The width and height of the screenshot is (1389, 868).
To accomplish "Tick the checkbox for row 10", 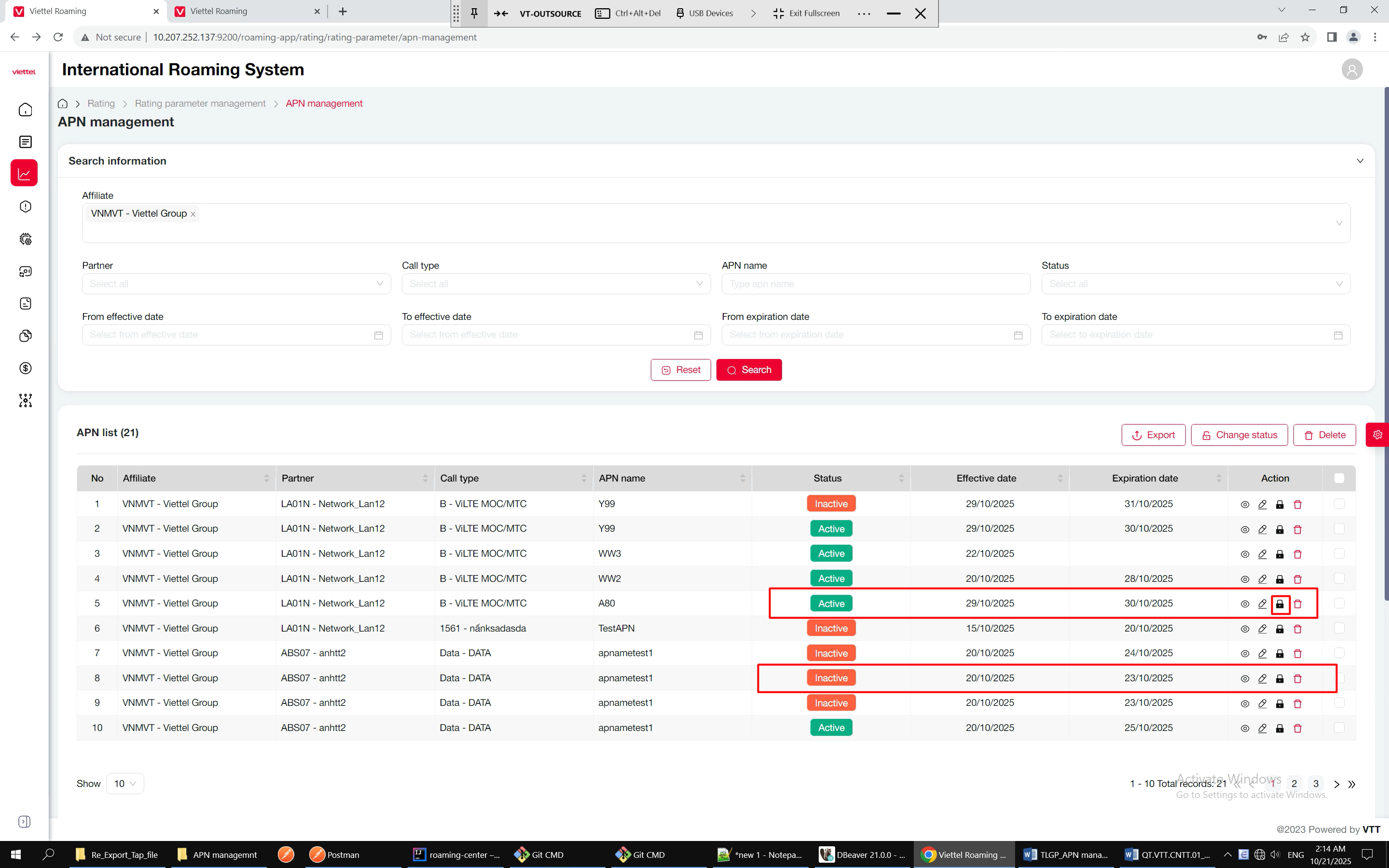I will pyautogui.click(x=1339, y=727).
